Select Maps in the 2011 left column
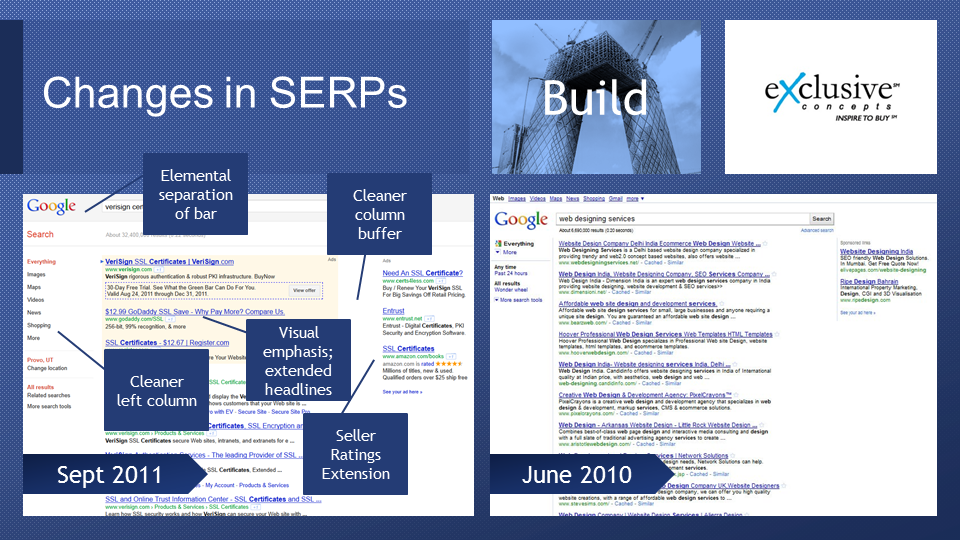Screen dimensions: 960x540 [x=34, y=287]
